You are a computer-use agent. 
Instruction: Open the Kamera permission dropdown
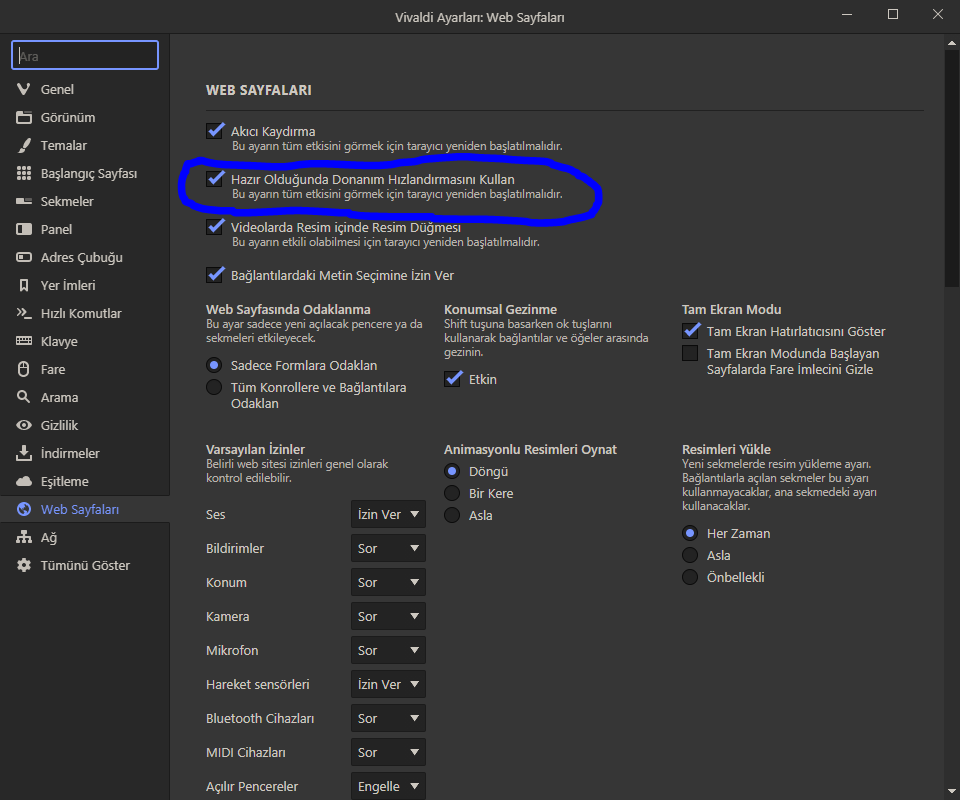pos(388,616)
